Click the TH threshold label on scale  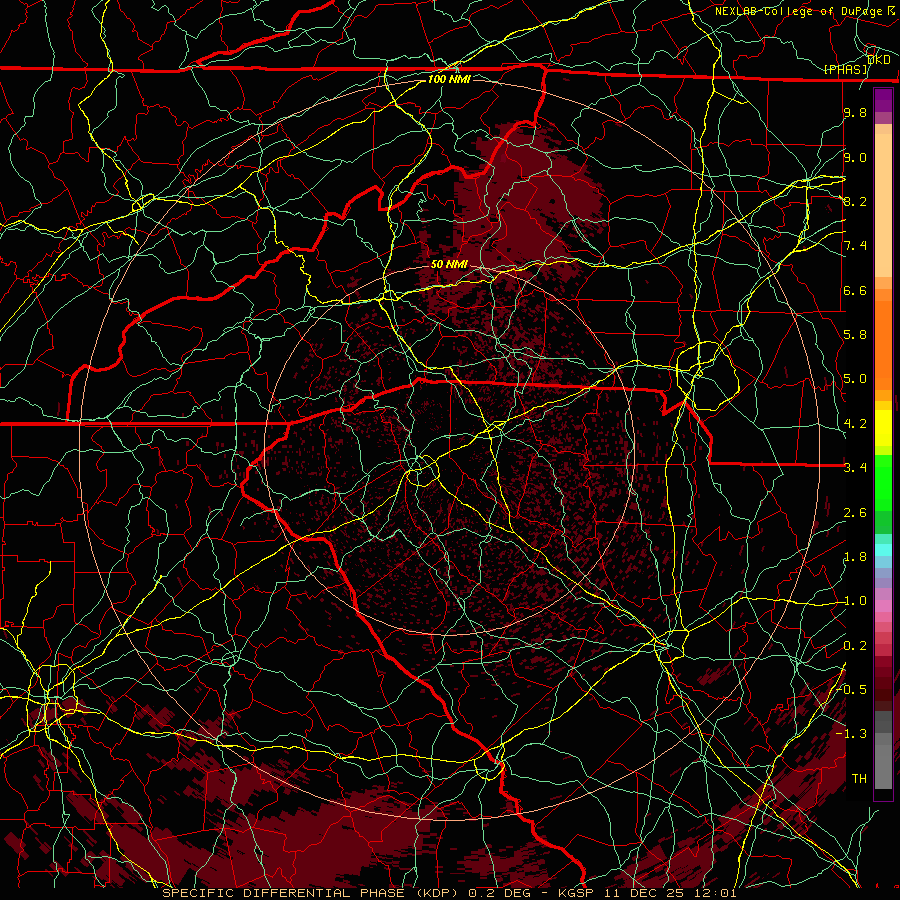pyautogui.click(x=859, y=779)
